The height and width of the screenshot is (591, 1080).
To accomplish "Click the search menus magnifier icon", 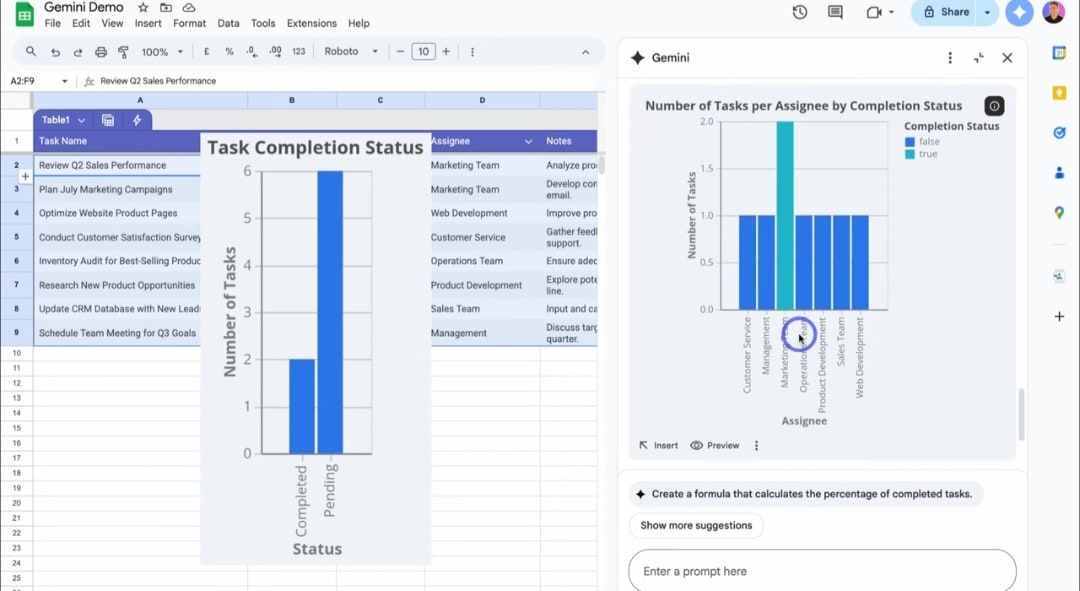I will click(31, 52).
